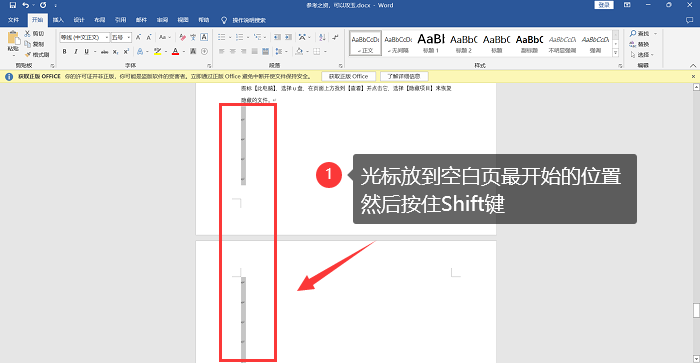Open the font color dropdown arrow
The height and width of the screenshot is (363, 700).
pos(183,52)
